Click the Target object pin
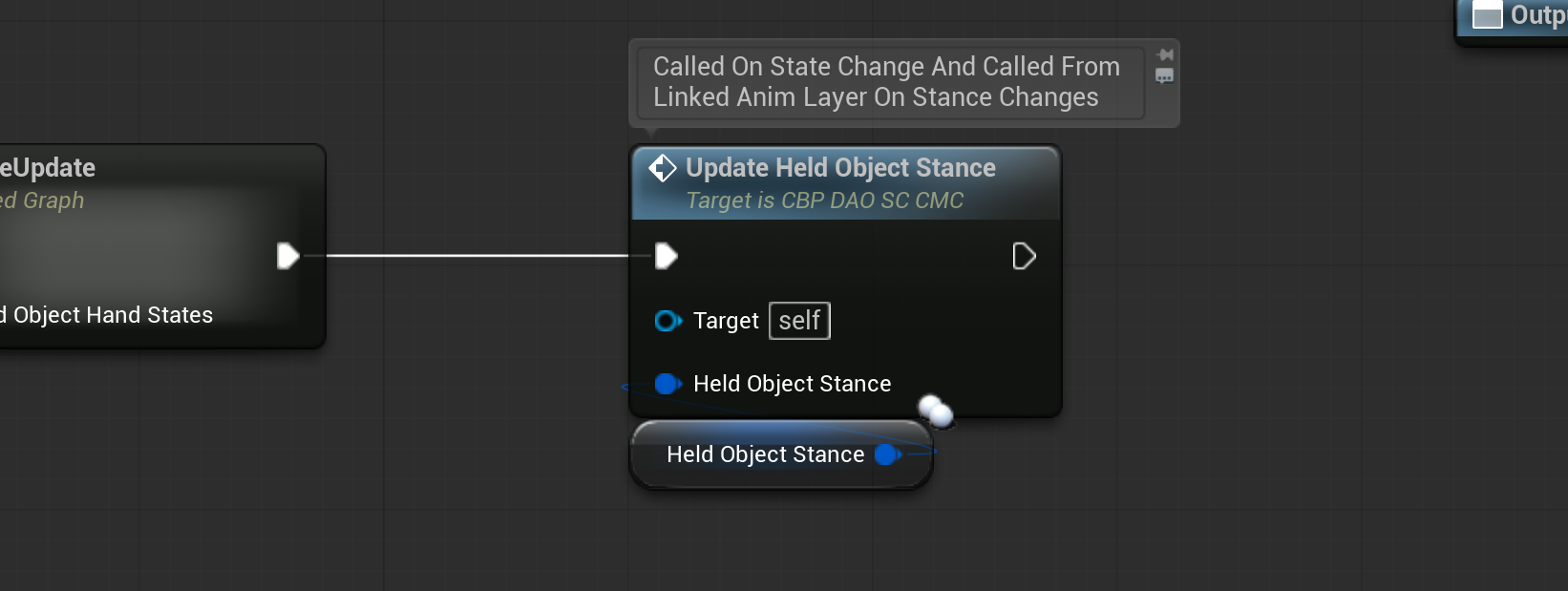 click(x=667, y=321)
